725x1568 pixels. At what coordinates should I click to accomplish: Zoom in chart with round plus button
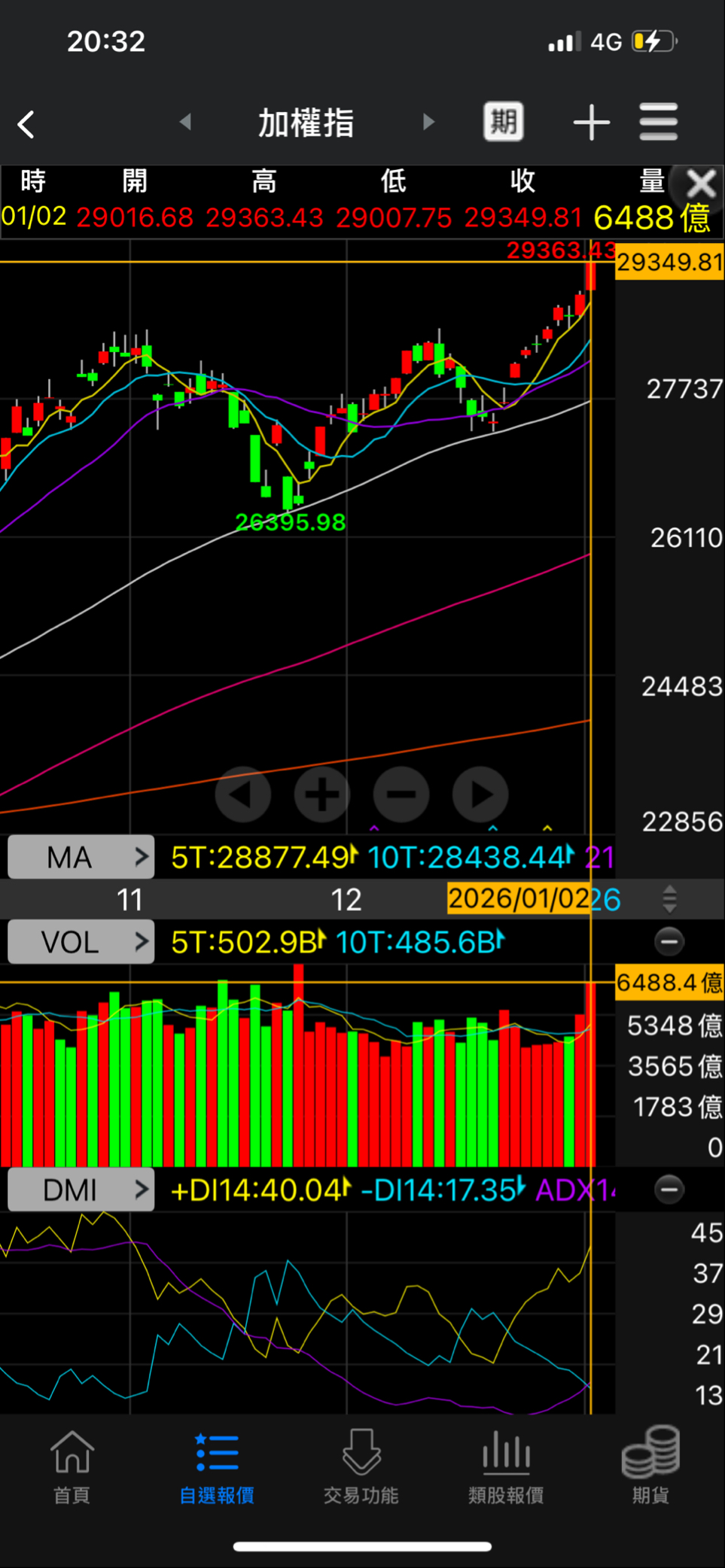point(322,794)
